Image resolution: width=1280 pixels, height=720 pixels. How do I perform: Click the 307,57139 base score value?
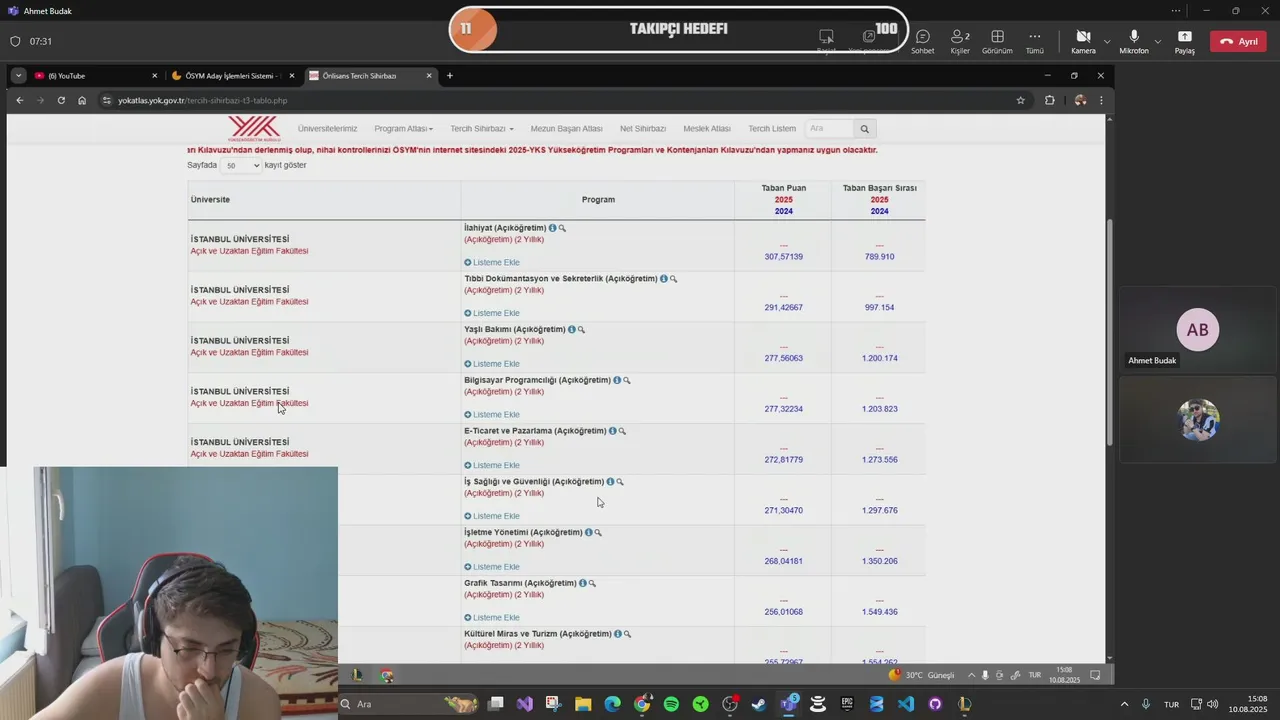(783, 257)
